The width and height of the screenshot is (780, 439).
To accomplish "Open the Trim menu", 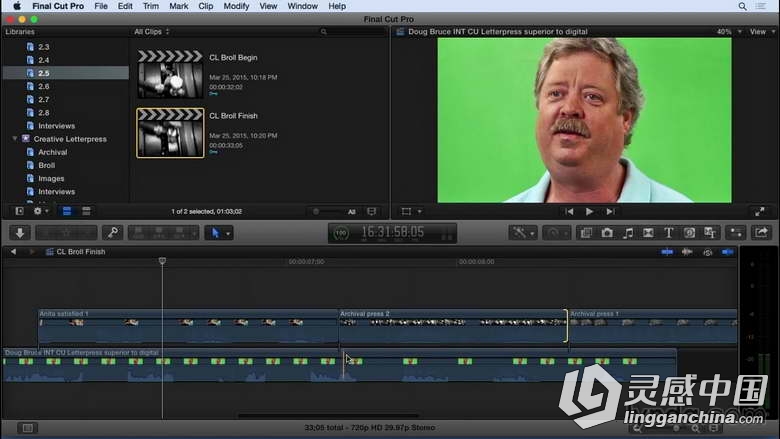I will click(x=151, y=6).
